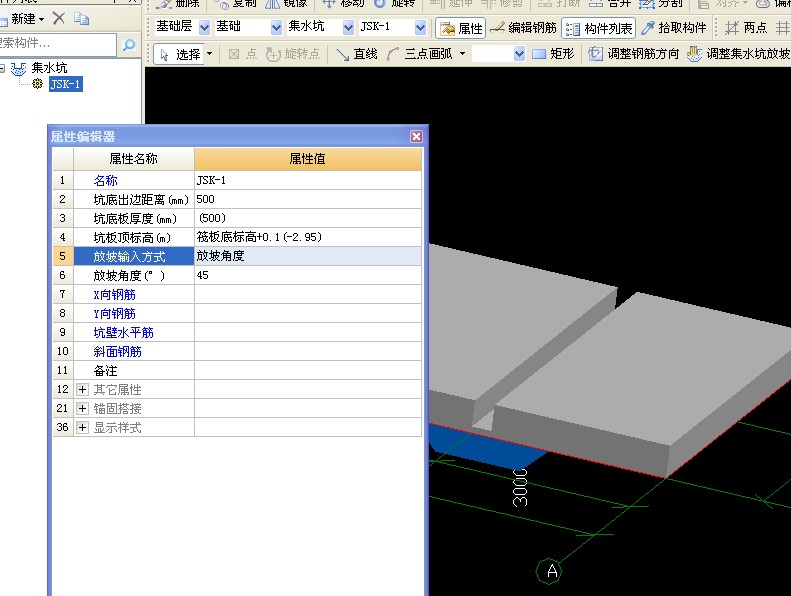Click the 两点 two-point axis tool
791x596 pixels.
pyautogui.click(x=746, y=28)
